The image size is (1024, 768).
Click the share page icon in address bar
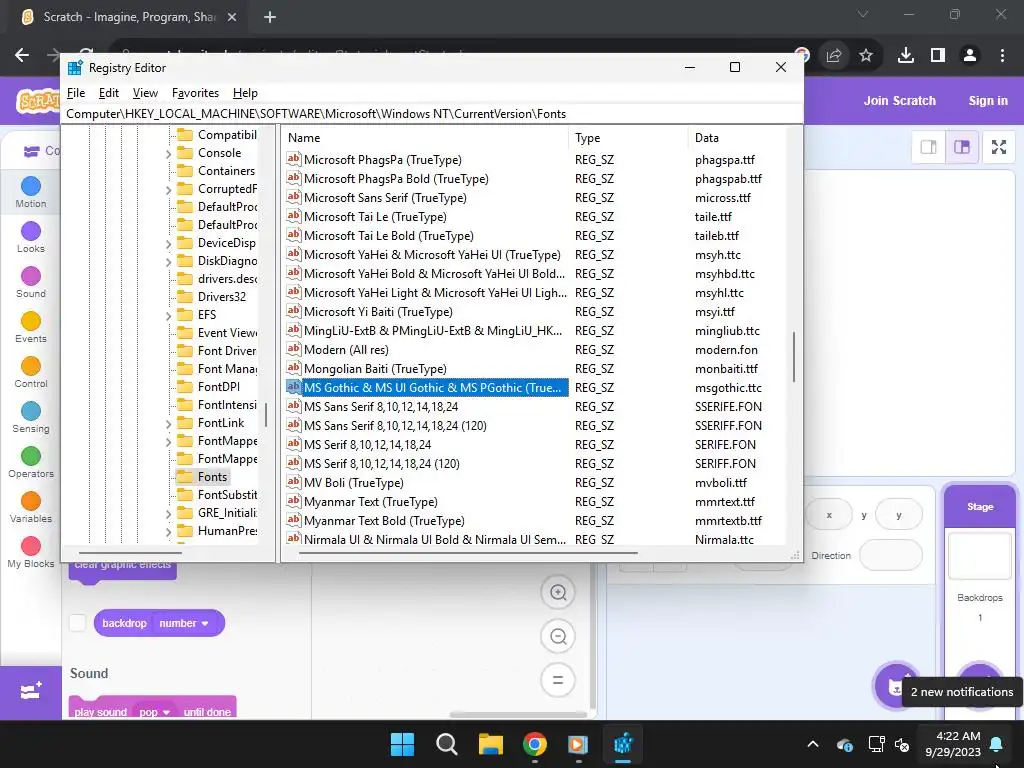834,56
